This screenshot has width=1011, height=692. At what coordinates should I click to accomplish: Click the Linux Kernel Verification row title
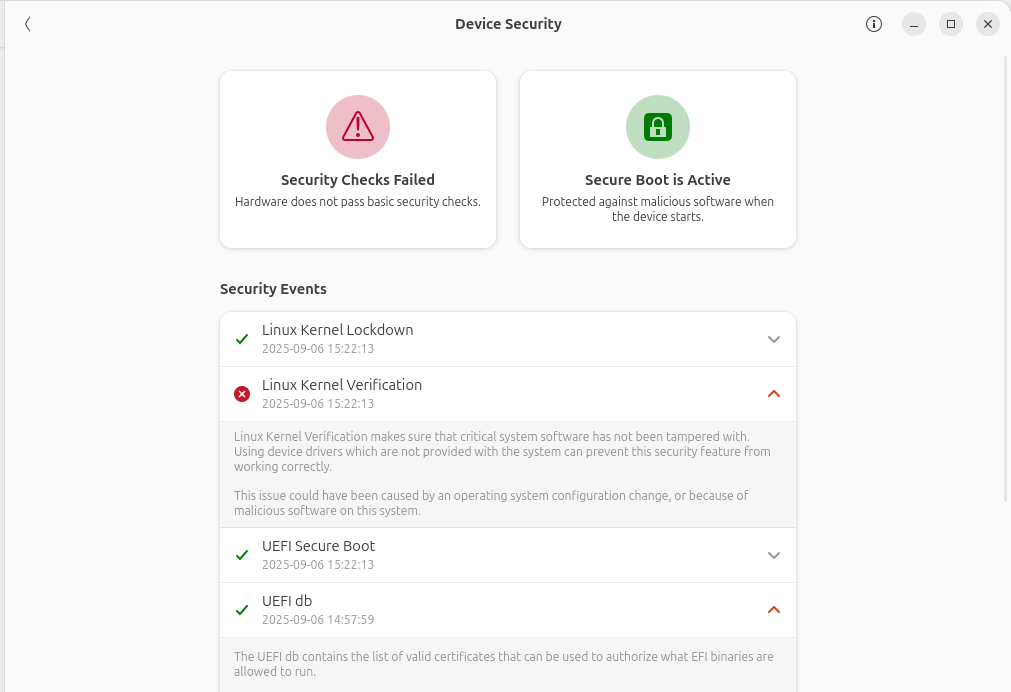point(342,385)
